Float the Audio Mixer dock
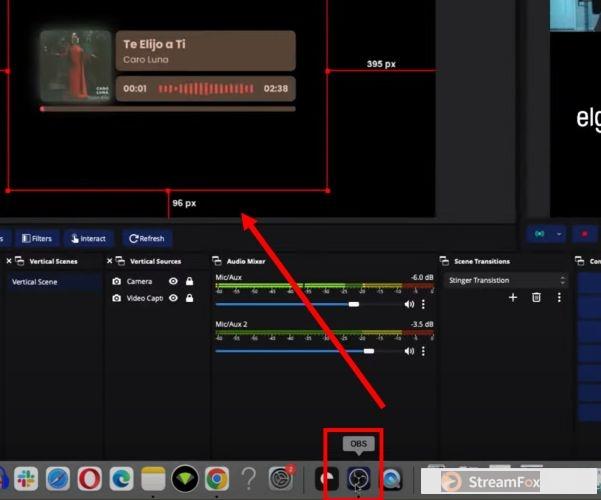 (x=217, y=261)
